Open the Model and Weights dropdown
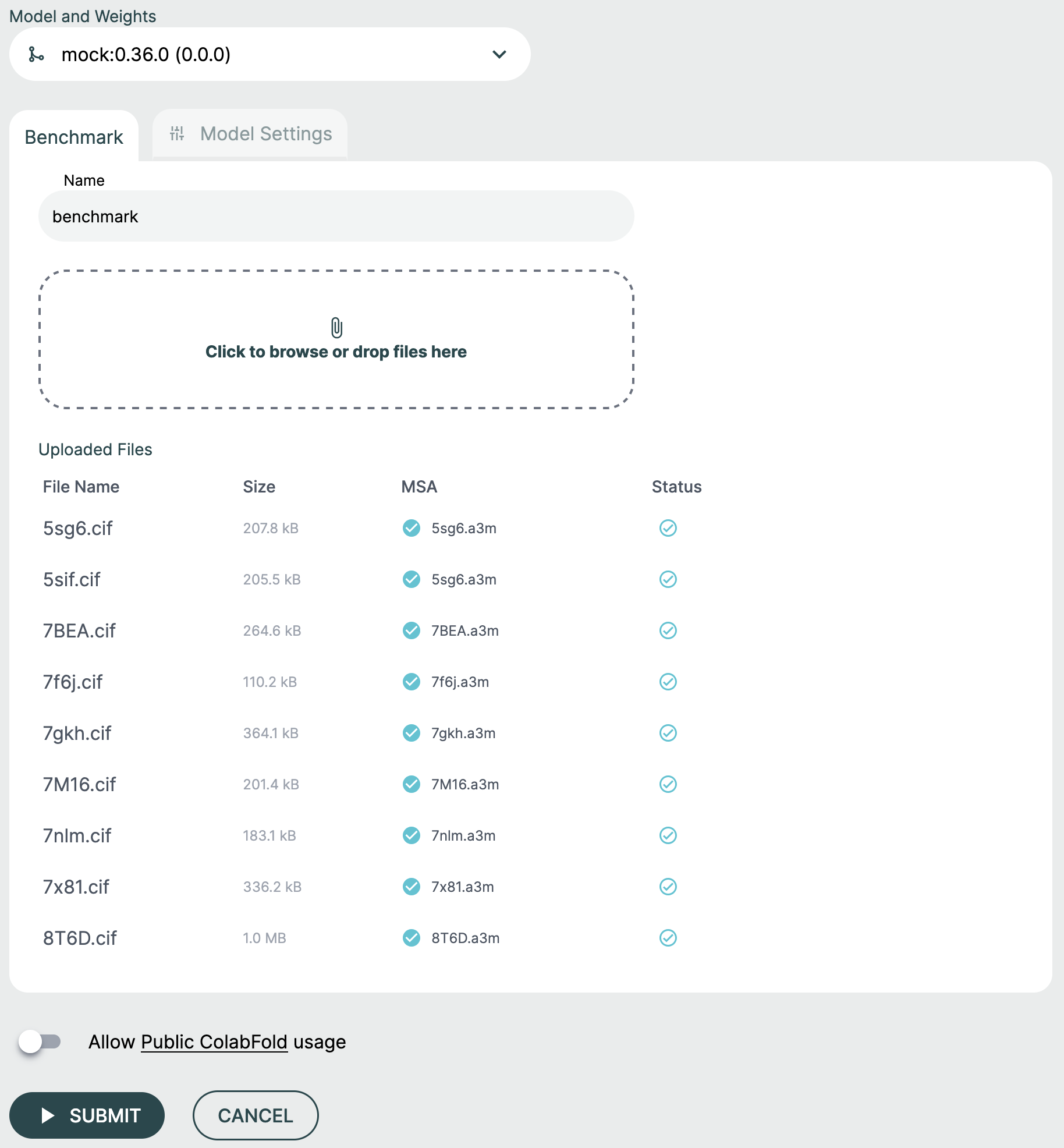Image resolution: width=1064 pixels, height=1148 pixels. click(x=270, y=54)
